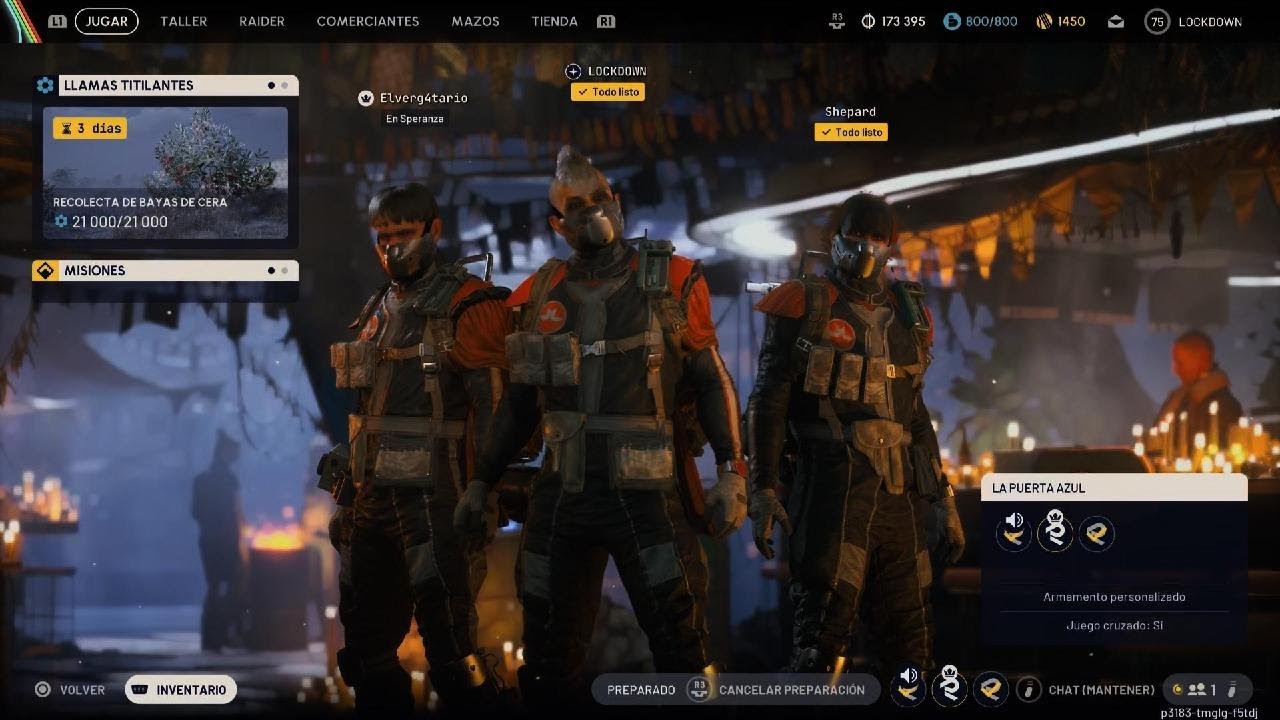Open the wax berries event thumbnail
The image size is (1280, 720).
(x=165, y=173)
